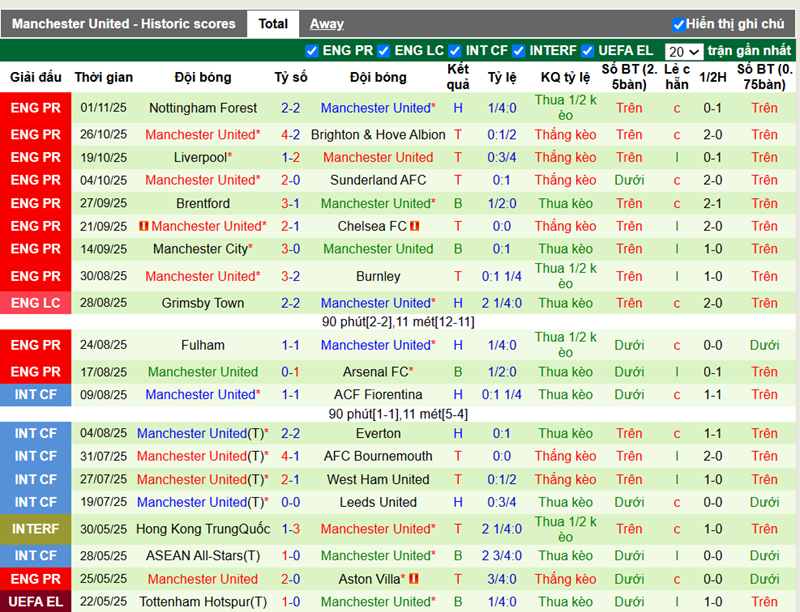The image size is (800, 612).
Task: Toggle the INT CF filter checkbox
Action: point(455,51)
